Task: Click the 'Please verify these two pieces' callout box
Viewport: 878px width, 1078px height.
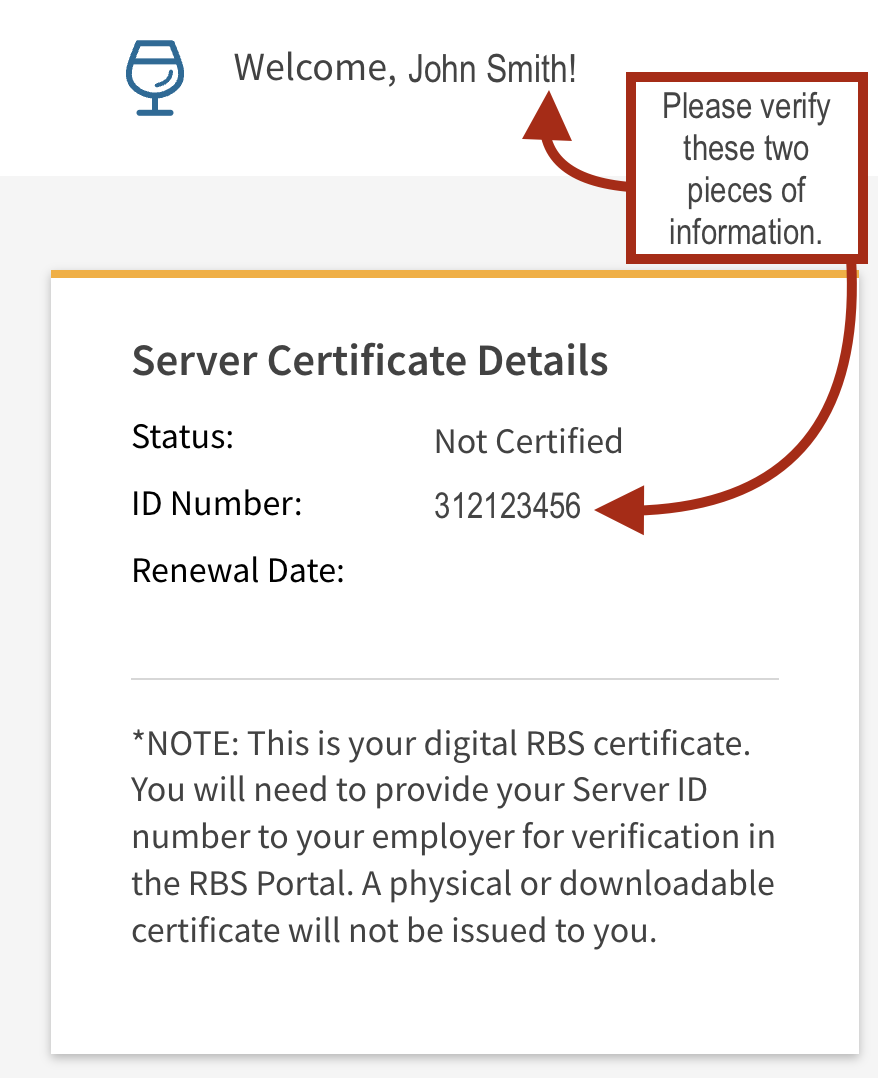Action: [746, 168]
